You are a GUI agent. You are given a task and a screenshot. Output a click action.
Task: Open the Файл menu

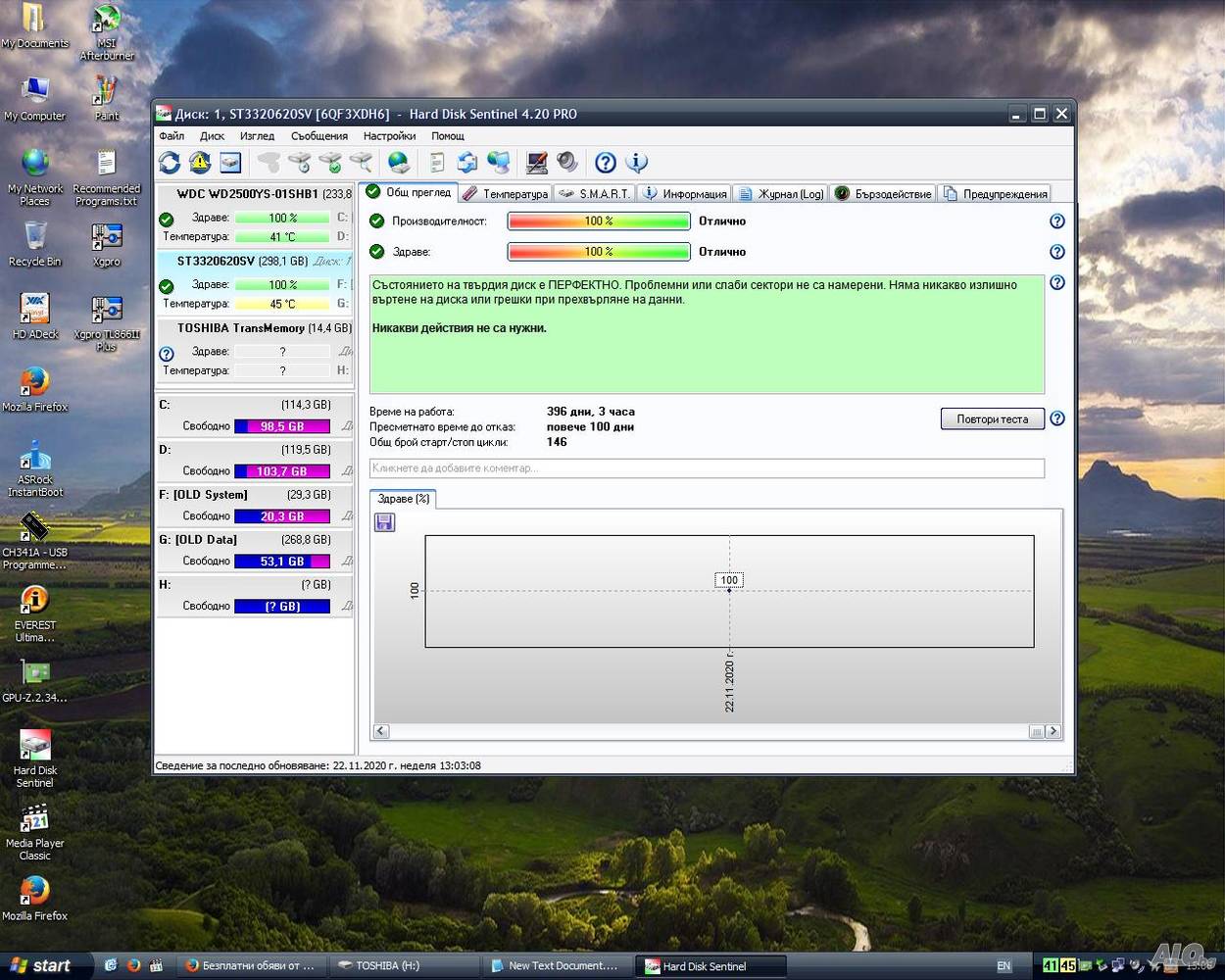tap(171, 136)
